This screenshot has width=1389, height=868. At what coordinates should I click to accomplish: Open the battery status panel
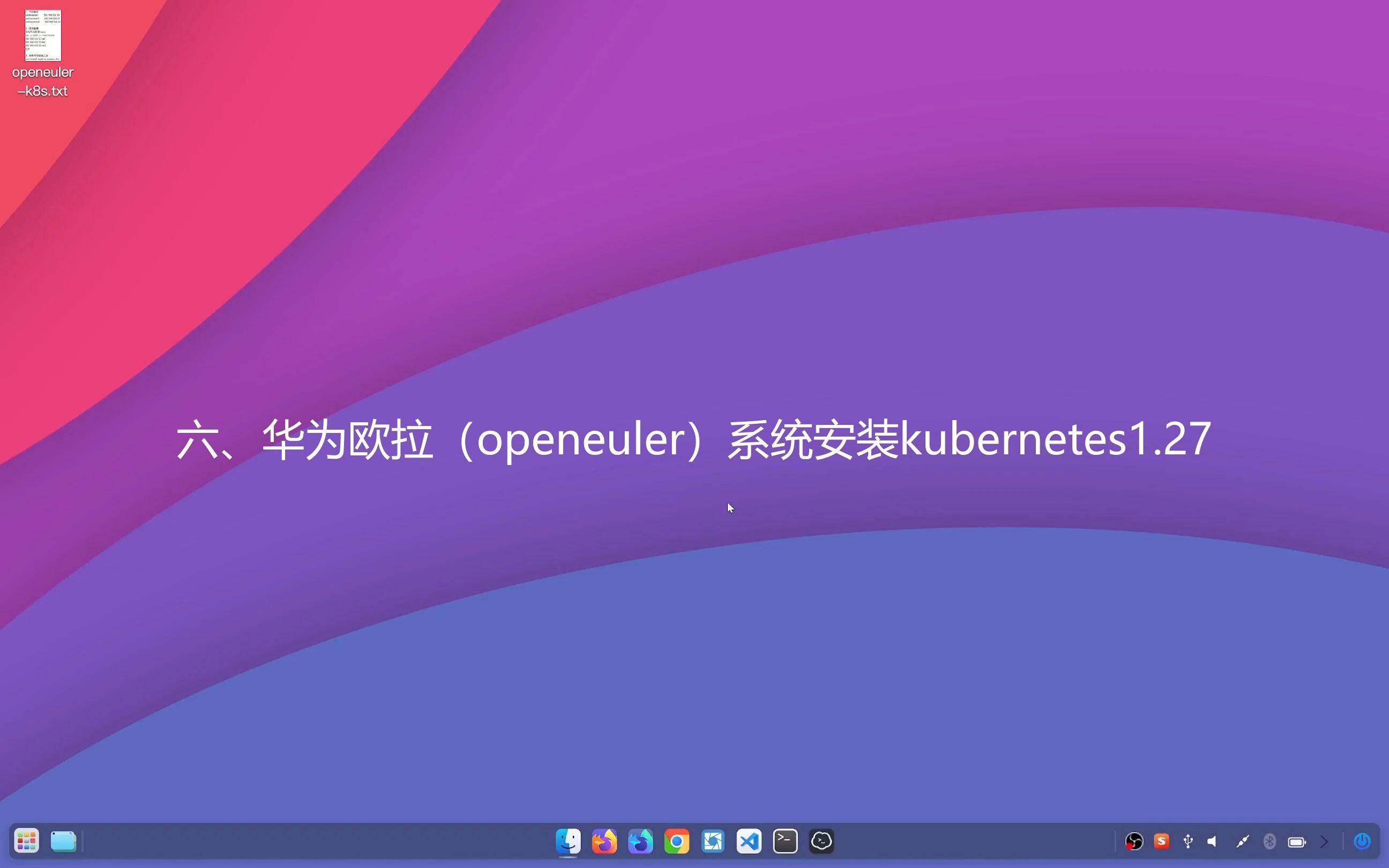[1297, 841]
